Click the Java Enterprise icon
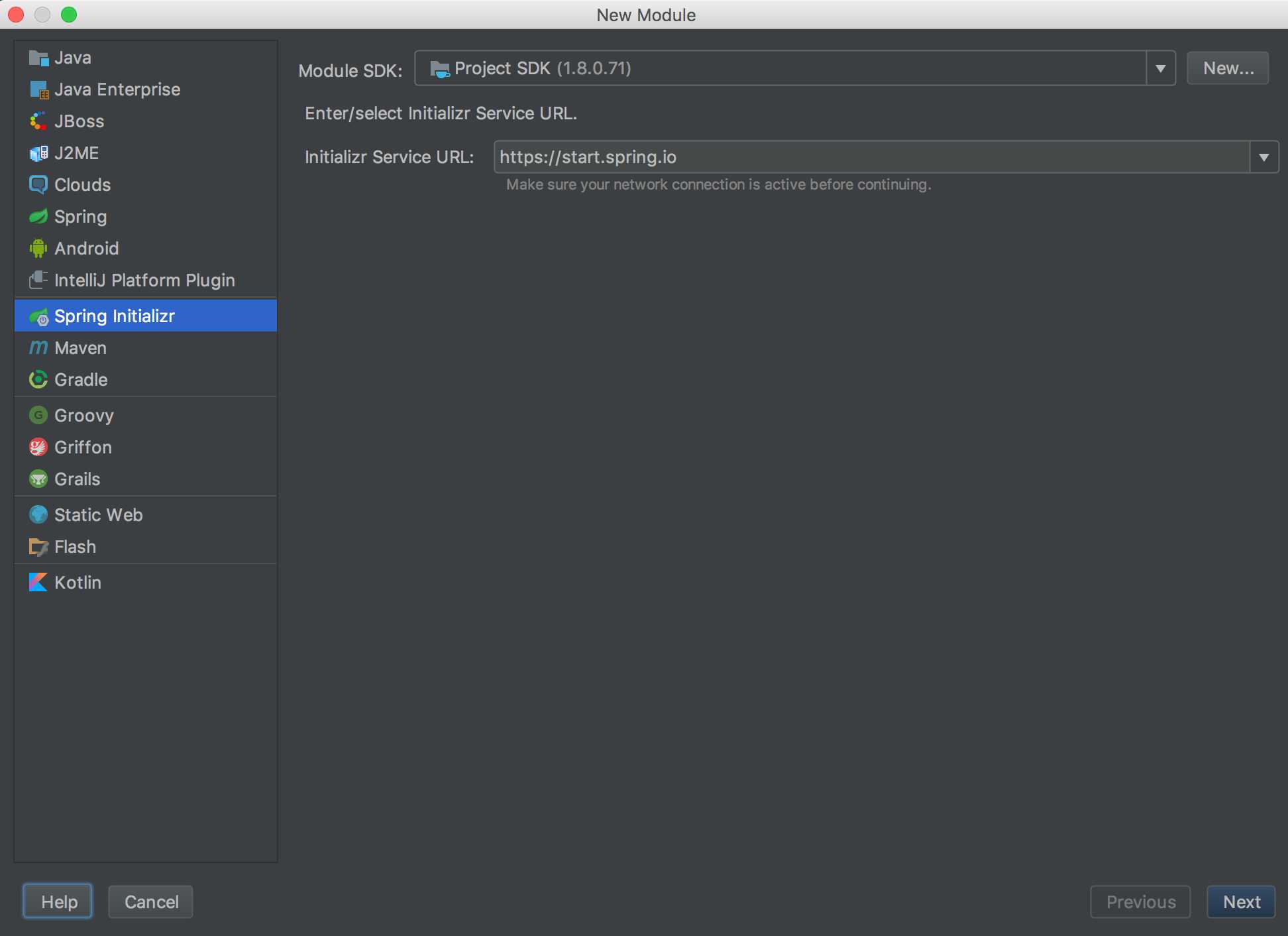1288x936 pixels. (x=38, y=89)
